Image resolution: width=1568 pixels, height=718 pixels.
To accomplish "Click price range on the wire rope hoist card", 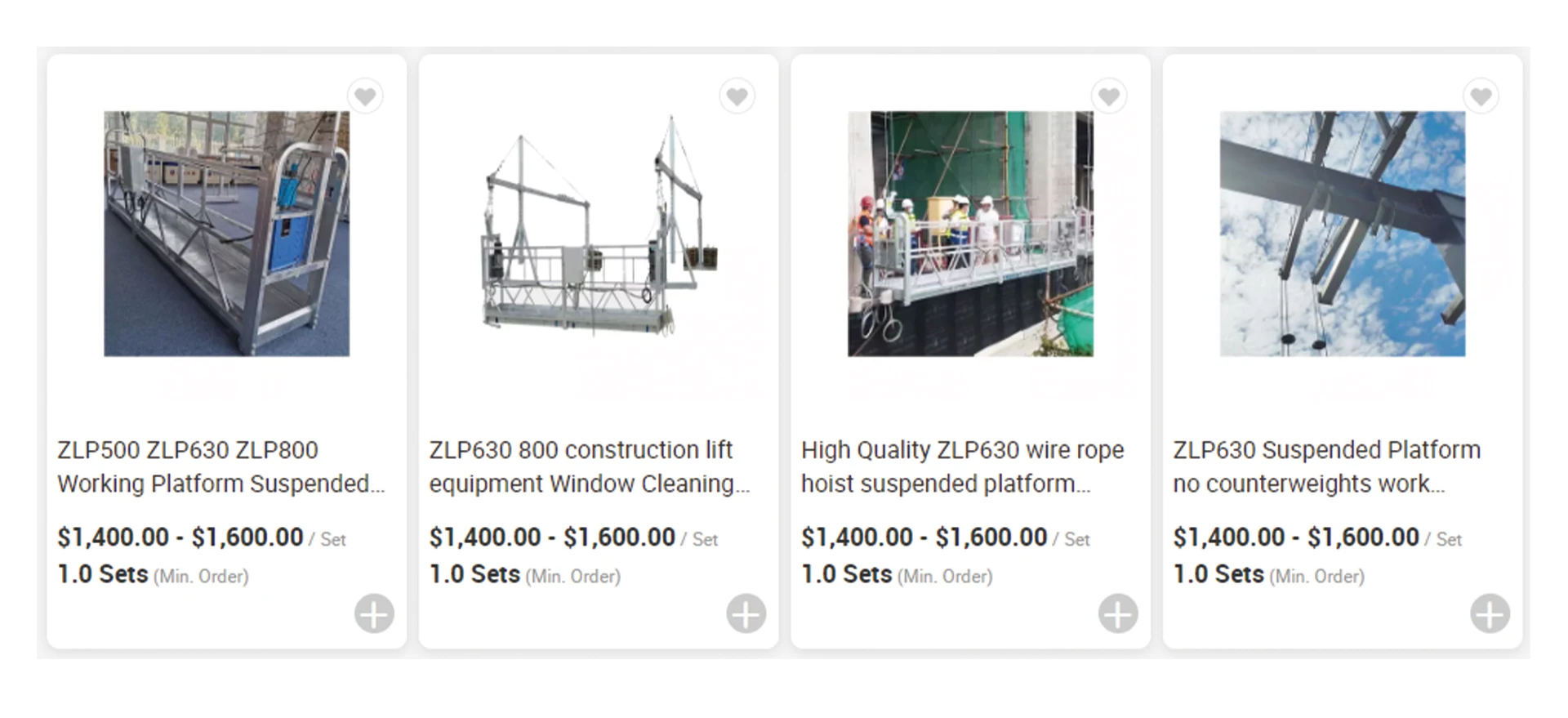I will [x=924, y=537].
